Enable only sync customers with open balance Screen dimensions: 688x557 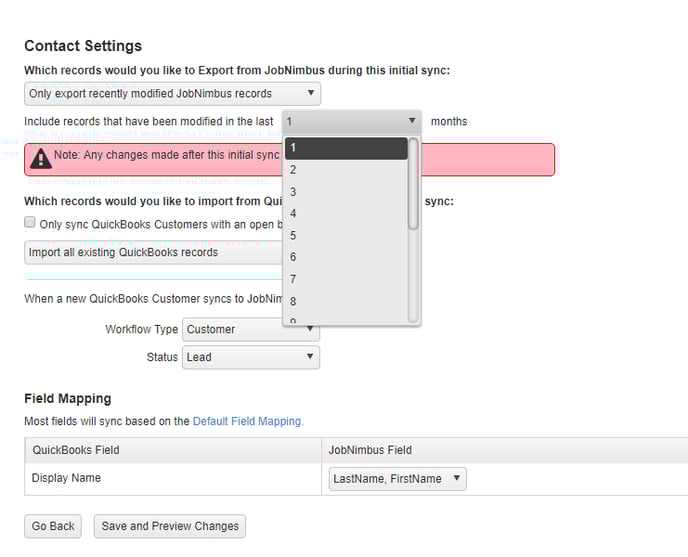click(x=30, y=222)
